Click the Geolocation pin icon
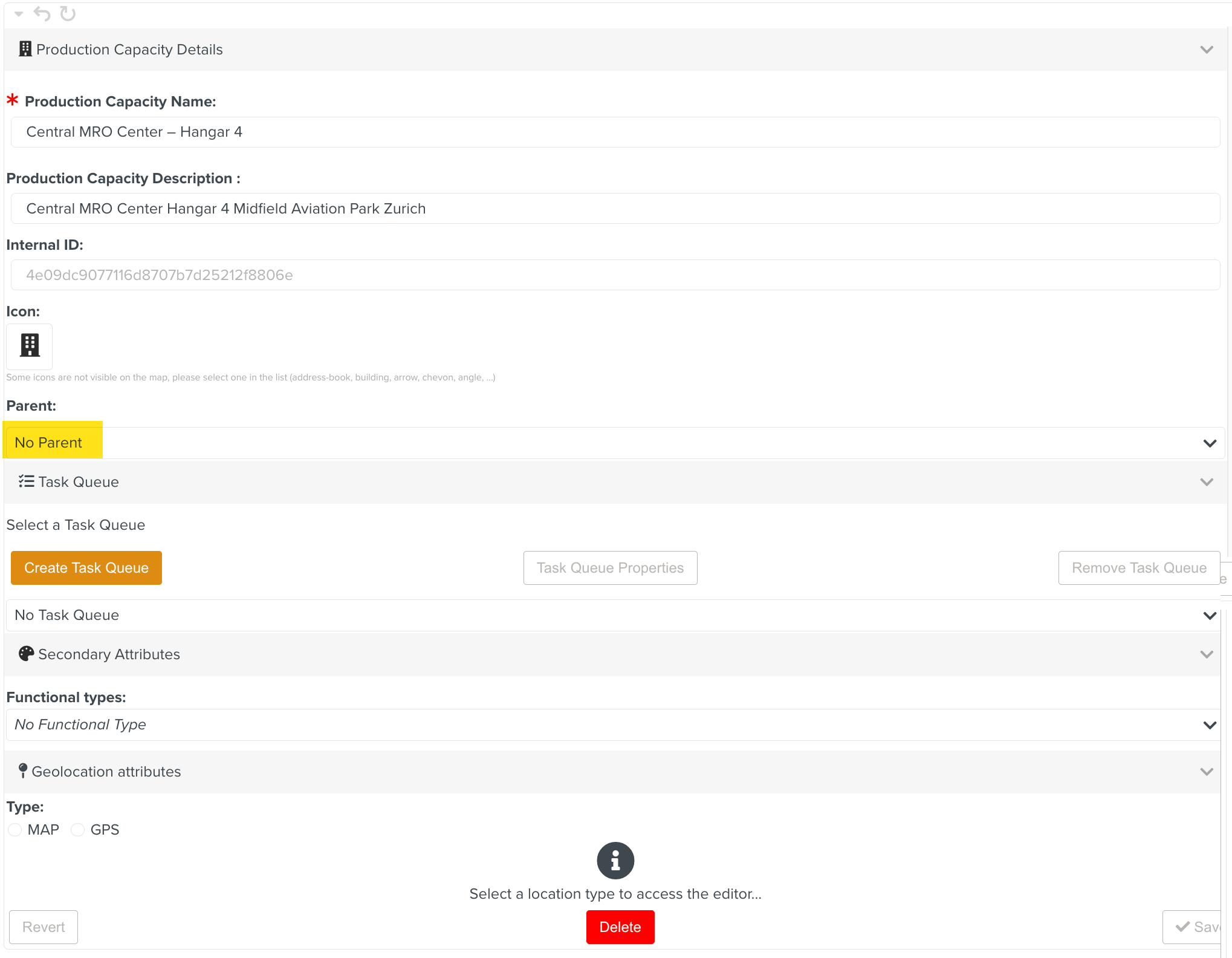Image resolution: width=1232 pixels, height=958 pixels. [x=23, y=771]
